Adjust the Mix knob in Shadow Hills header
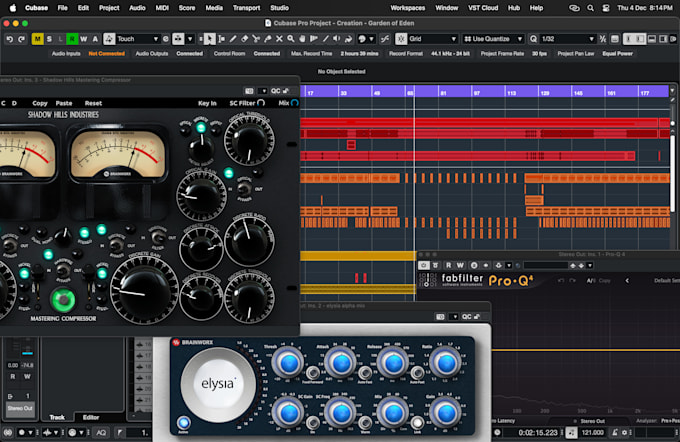 coord(294,103)
